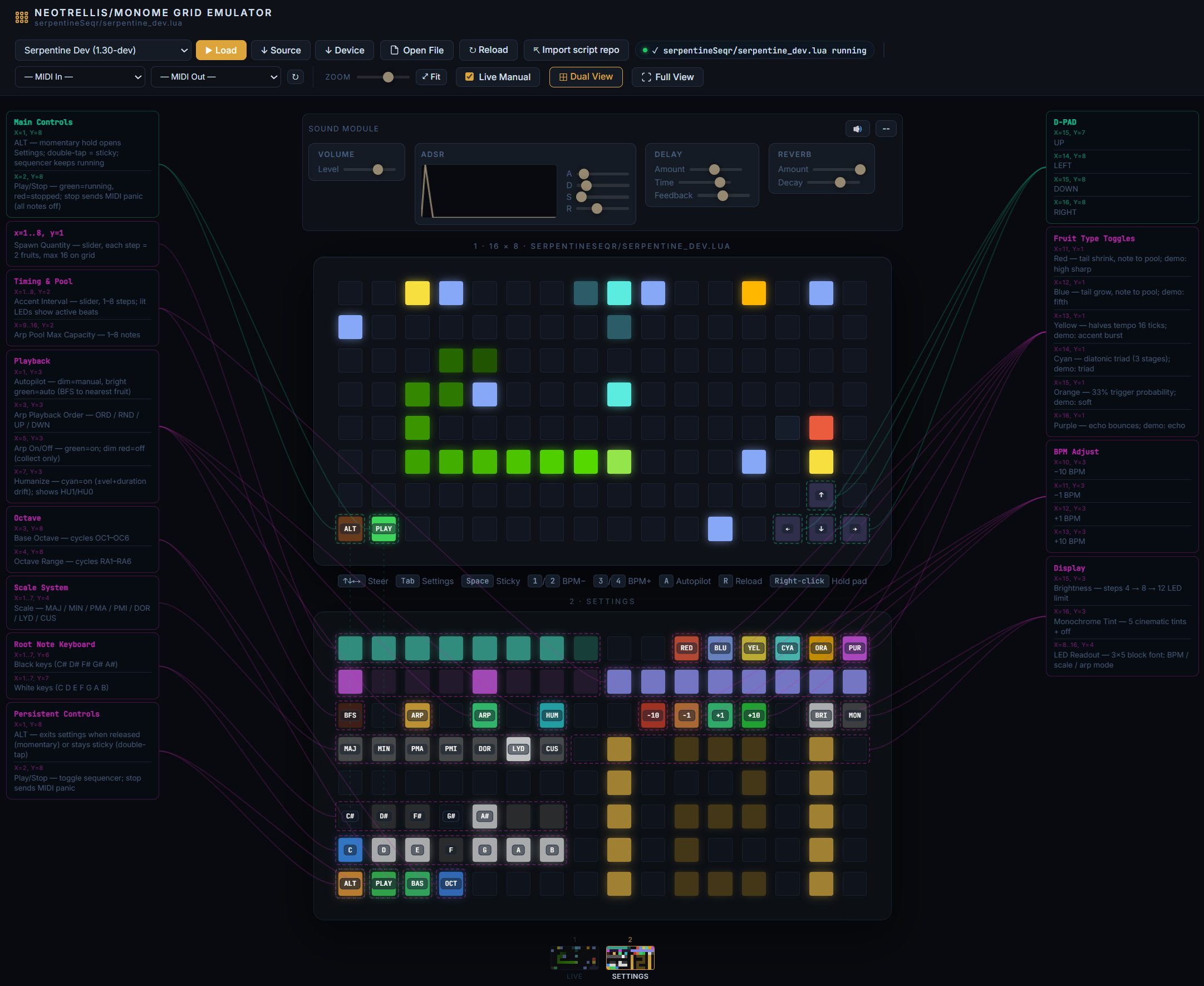Collapse the Sound Module panel
The width and height of the screenshot is (1204, 986).
[x=886, y=129]
